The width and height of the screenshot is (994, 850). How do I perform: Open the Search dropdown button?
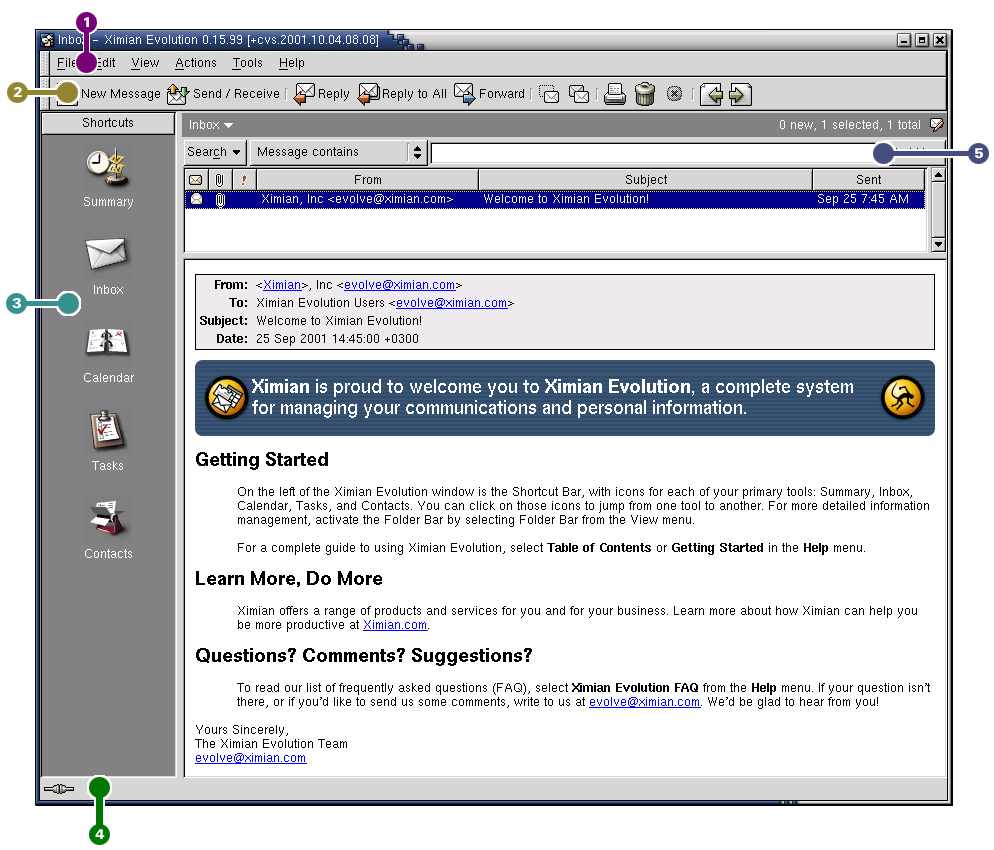click(214, 152)
